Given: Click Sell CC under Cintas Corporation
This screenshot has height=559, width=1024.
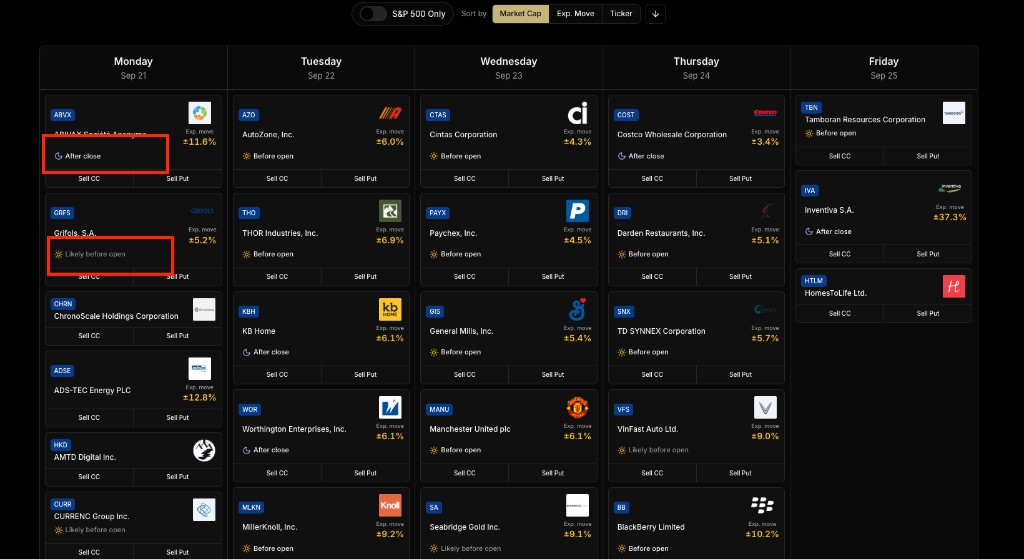Looking at the screenshot, I should [464, 178].
